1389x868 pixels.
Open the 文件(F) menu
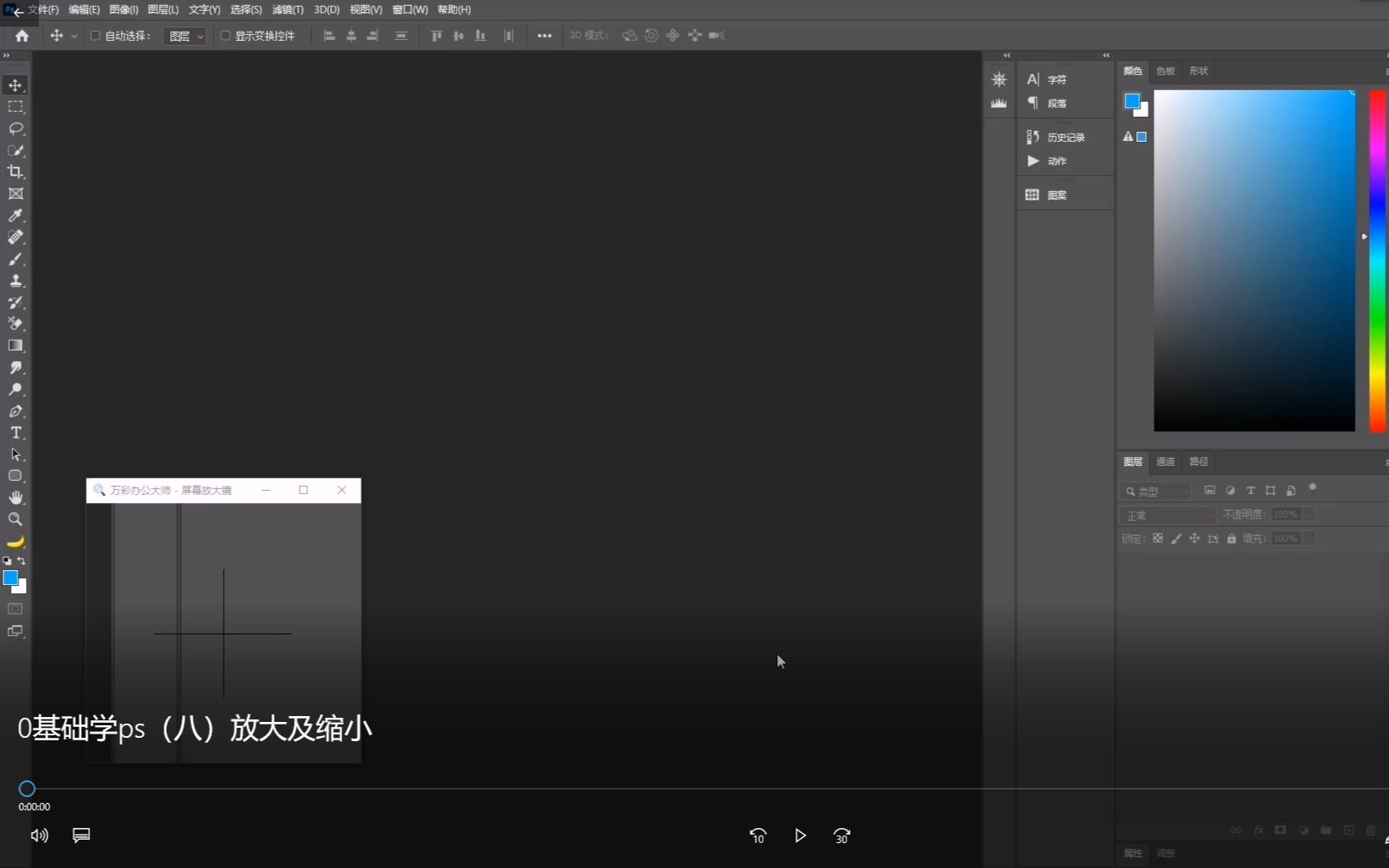(x=43, y=10)
